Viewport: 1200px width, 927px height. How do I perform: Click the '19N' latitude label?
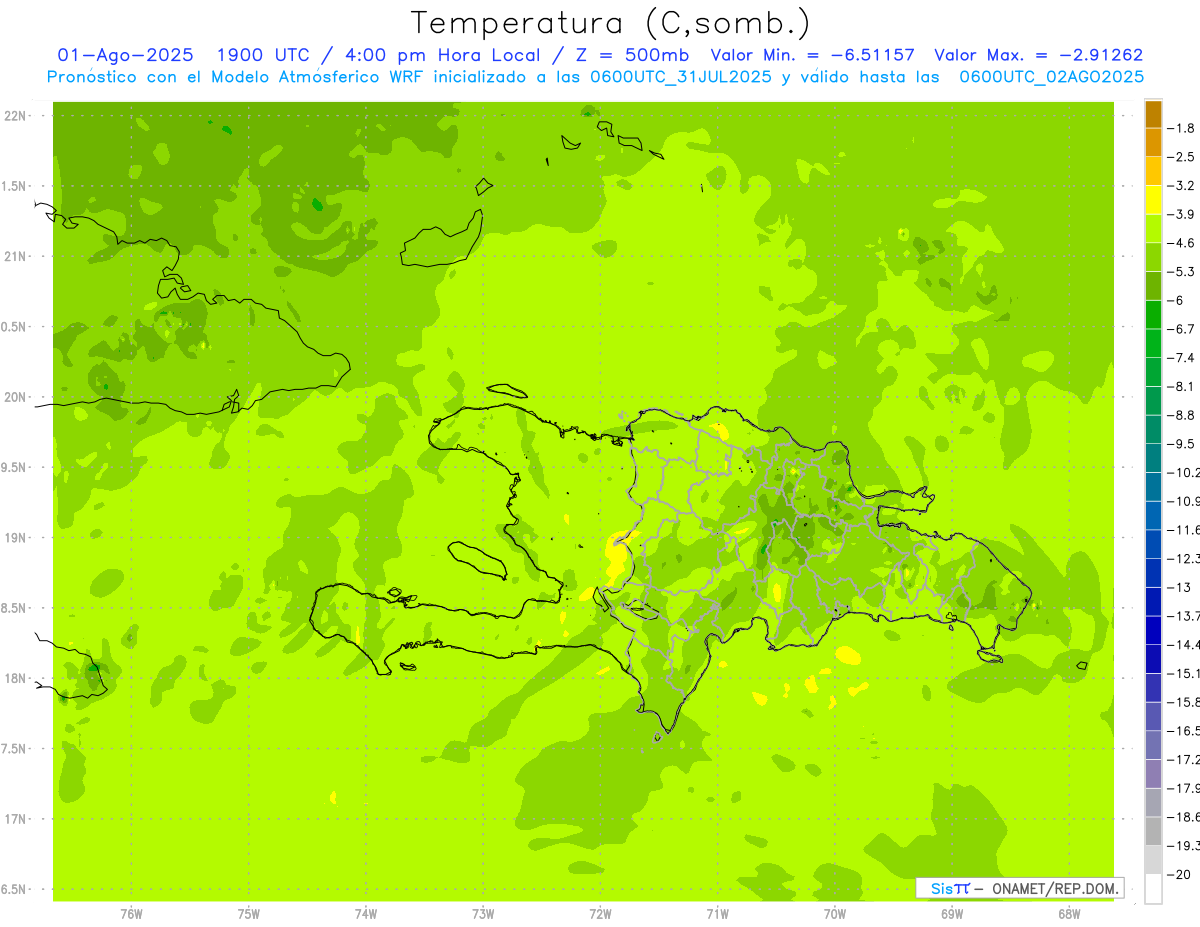(14, 538)
